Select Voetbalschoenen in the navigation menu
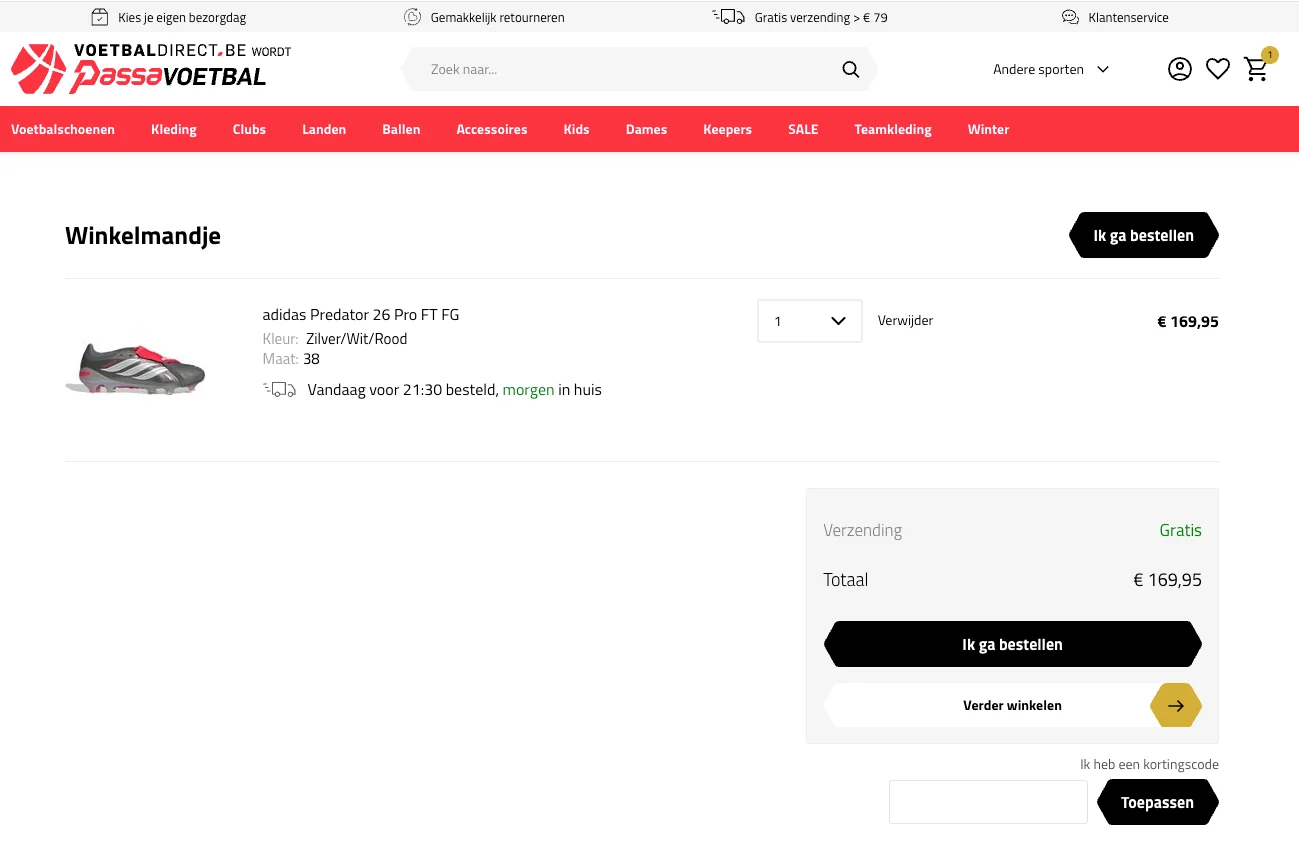Image resolution: width=1299 pixels, height=849 pixels. 63,129
